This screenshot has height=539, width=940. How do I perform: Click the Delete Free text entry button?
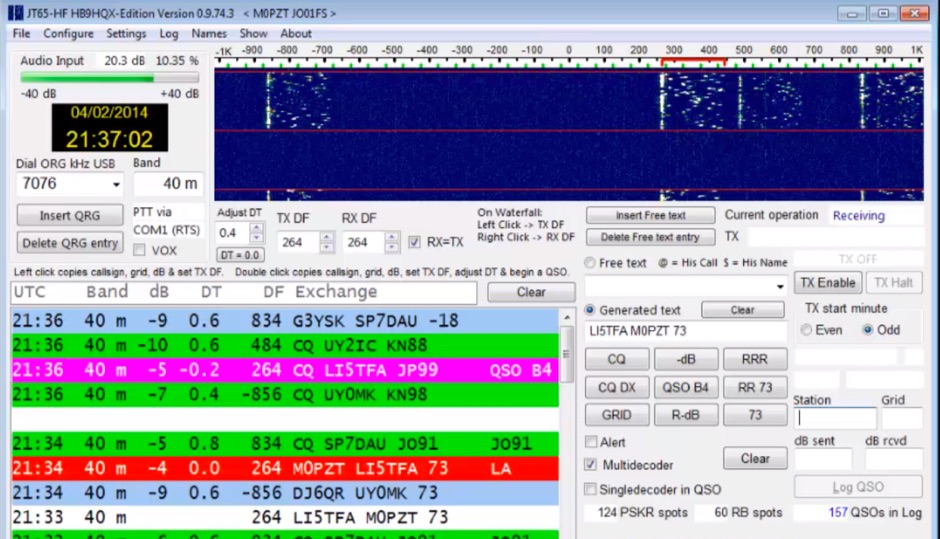point(650,237)
